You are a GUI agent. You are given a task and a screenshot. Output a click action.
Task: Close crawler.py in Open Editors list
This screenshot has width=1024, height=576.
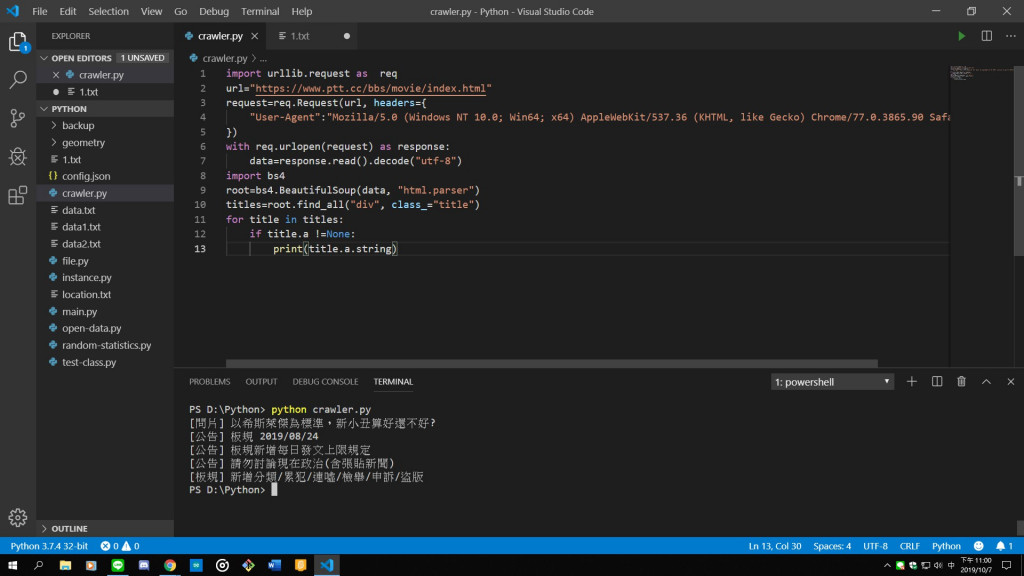pyautogui.click(x=56, y=75)
